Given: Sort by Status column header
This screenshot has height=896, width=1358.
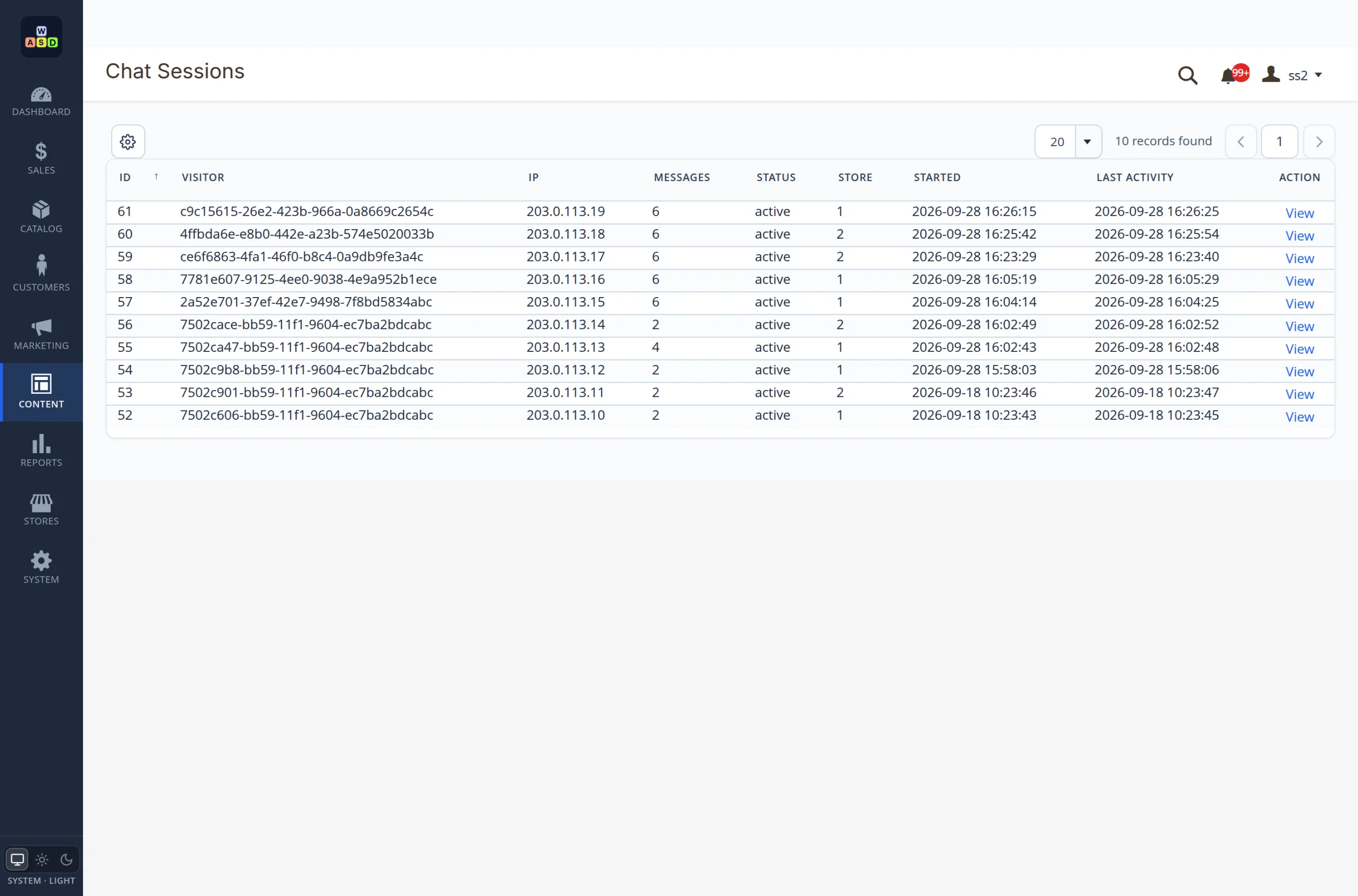Looking at the screenshot, I should pyautogui.click(x=776, y=178).
